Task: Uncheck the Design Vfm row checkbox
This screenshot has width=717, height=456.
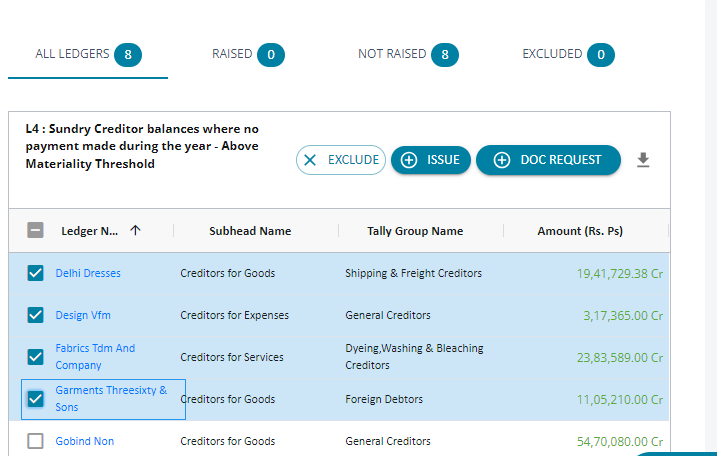Action: coord(36,315)
